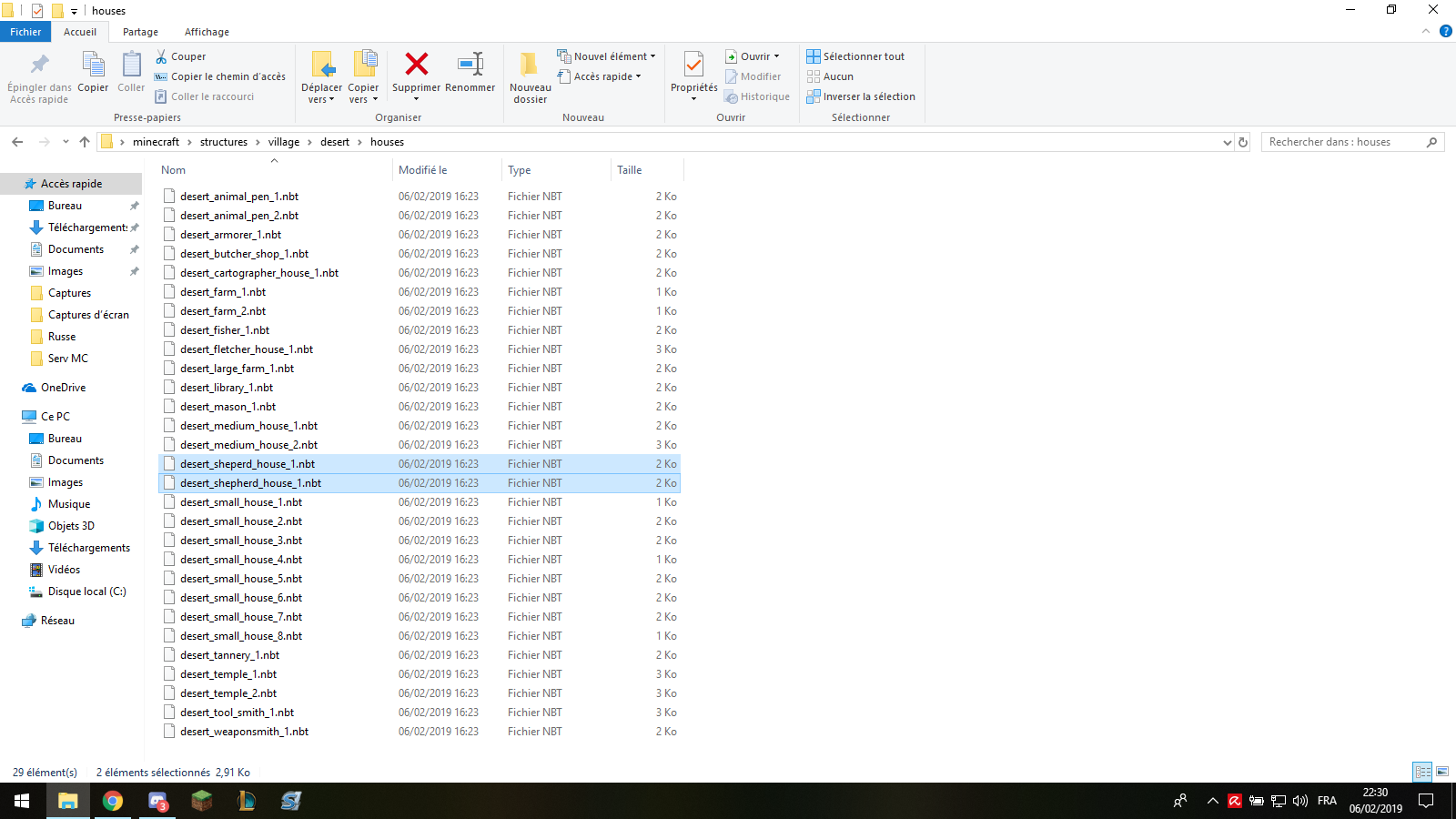Switch to large thumbnails view

point(1442,772)
